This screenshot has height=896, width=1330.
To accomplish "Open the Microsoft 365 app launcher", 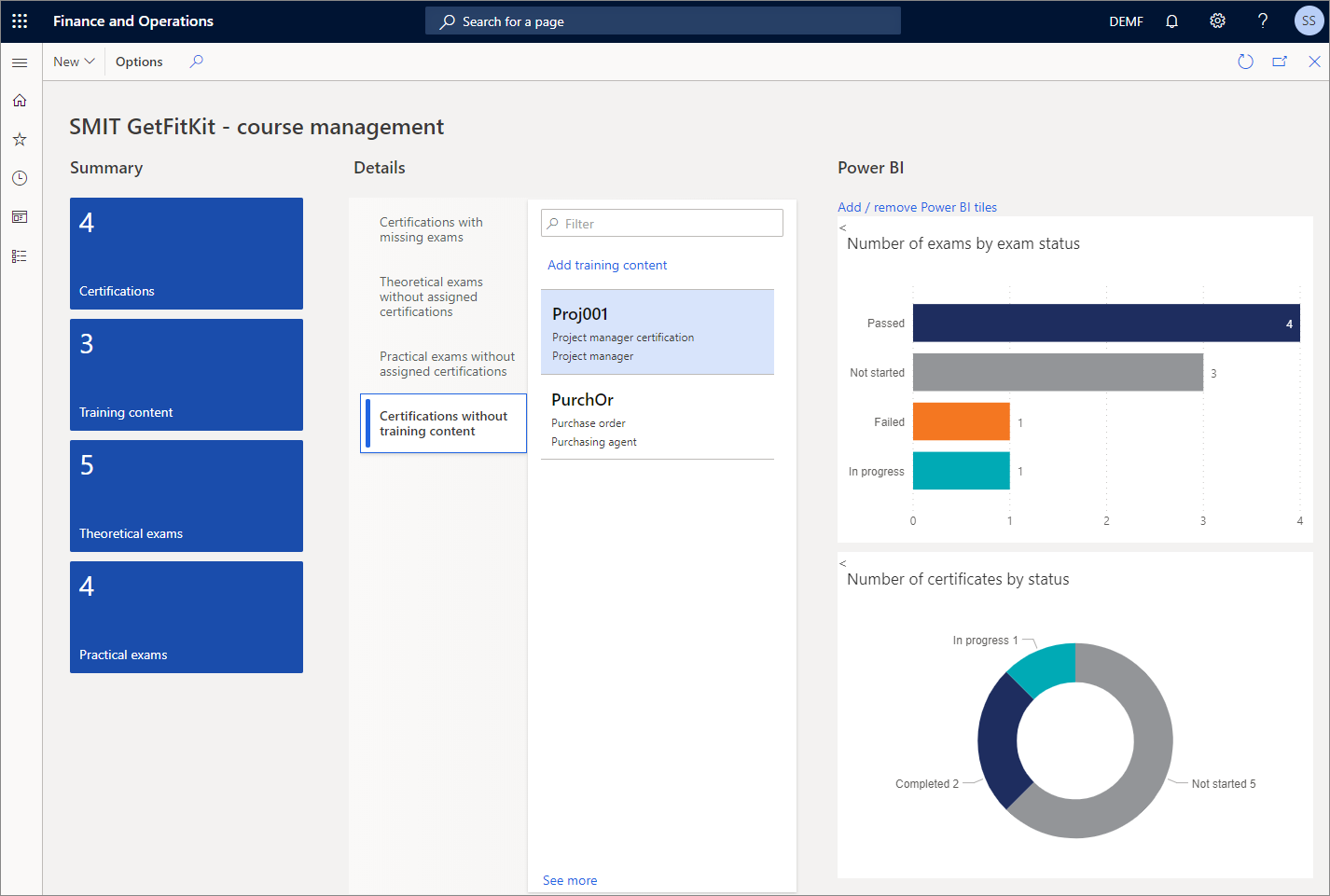I will (20, 20).
